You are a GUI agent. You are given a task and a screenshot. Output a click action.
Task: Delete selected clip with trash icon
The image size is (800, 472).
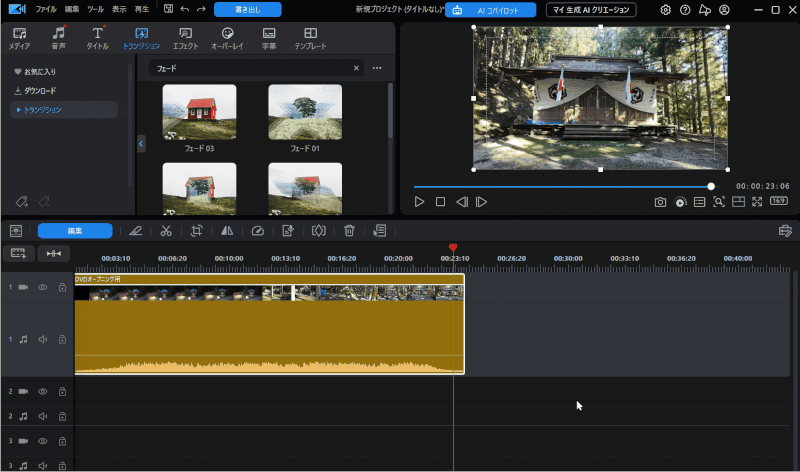pyautogui.click(x=349, y=231)
